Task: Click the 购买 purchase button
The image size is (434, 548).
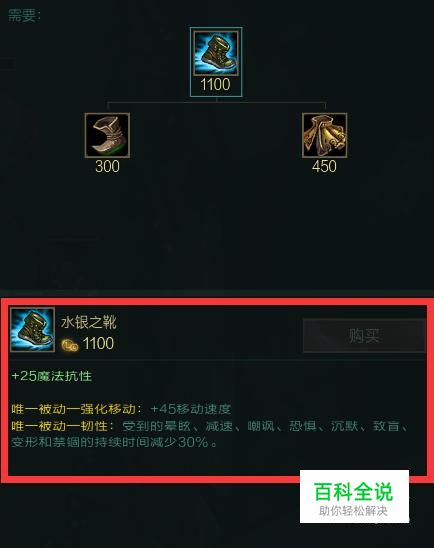Action: coord(364,336)
